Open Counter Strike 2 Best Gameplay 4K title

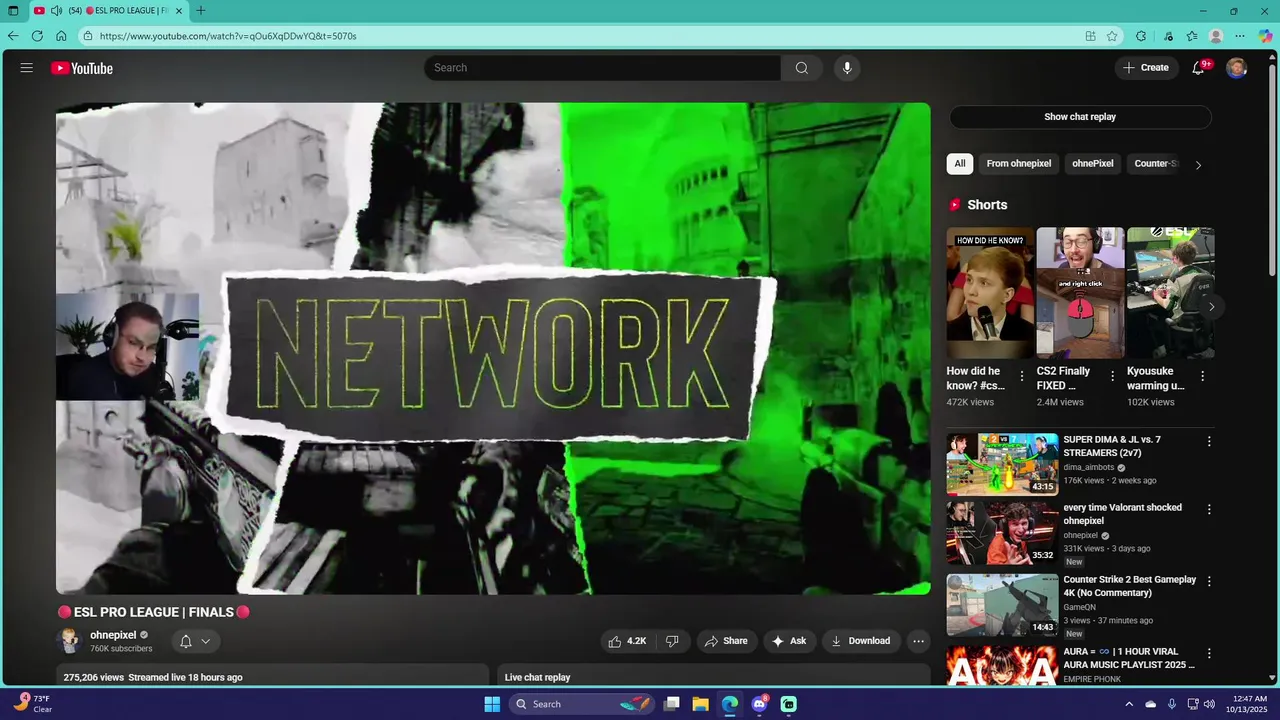click(1129, 586)
